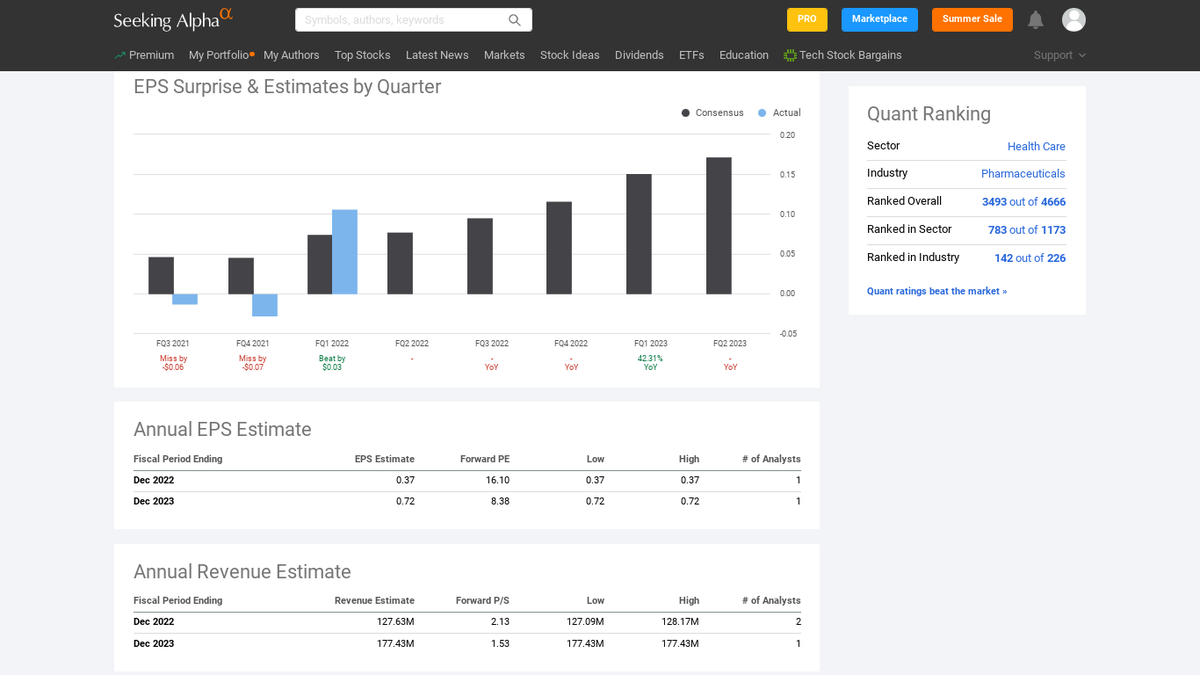Open the Premium menu item
Viewport: 1200px width, 675px height.
[x=151, y=55]
